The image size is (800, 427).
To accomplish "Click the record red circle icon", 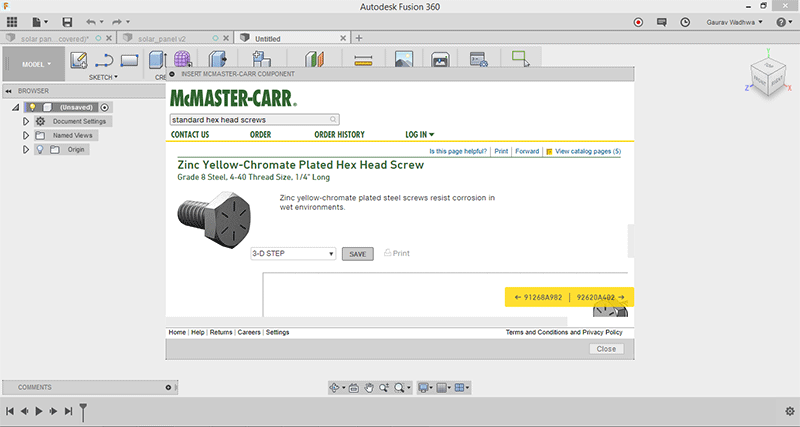I will tap(638, 22).
